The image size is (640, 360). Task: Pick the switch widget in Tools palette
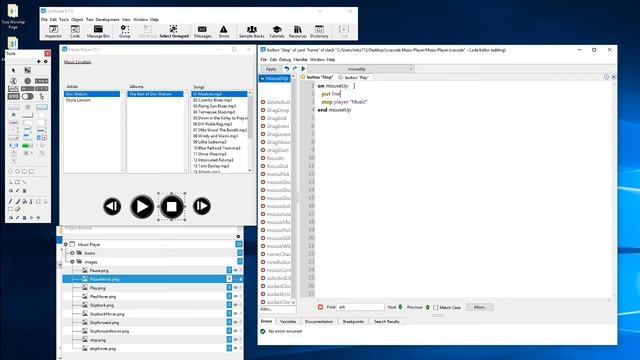click(27, 96)
